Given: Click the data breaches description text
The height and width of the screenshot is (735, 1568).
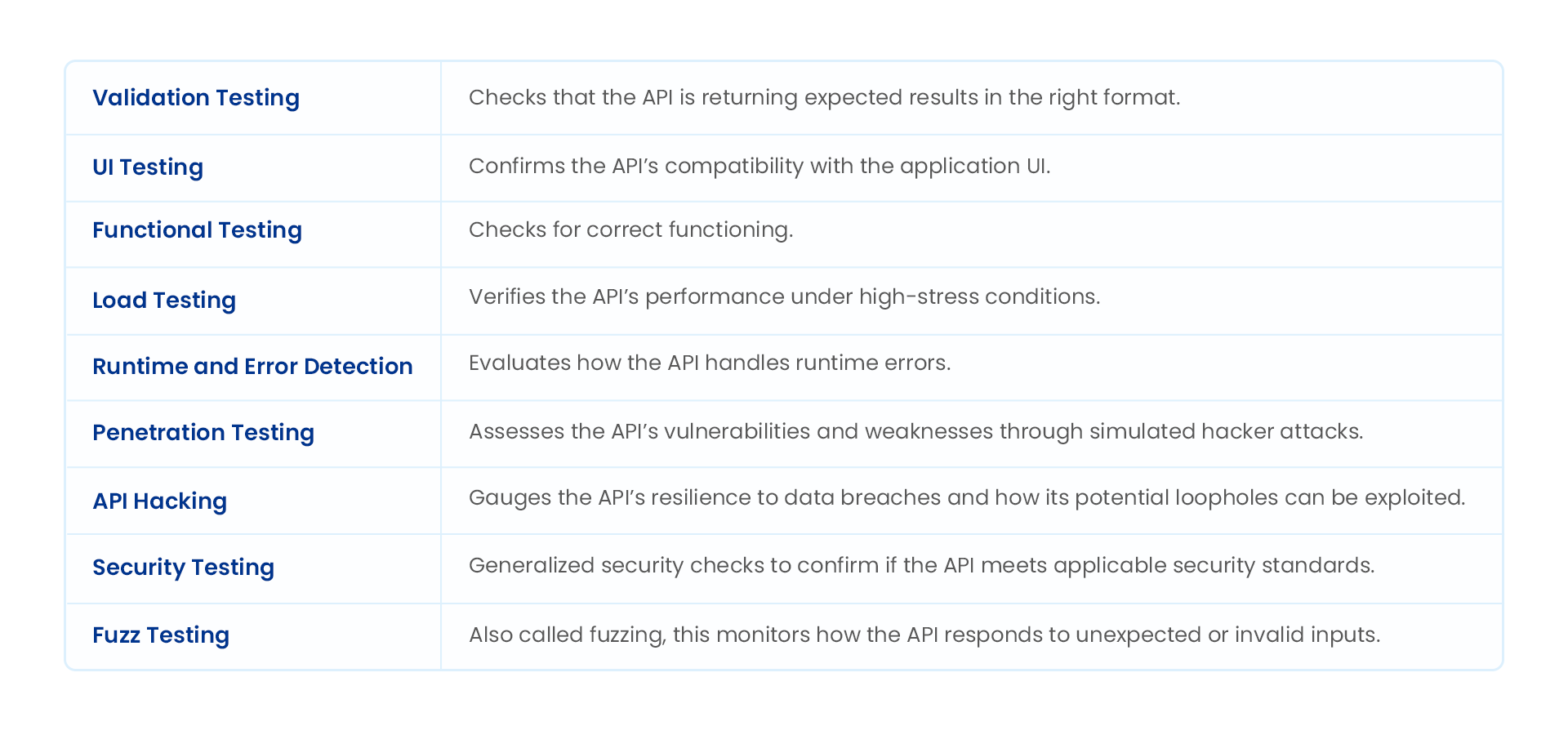Looking at the screenshot, I should pos(967,498).
